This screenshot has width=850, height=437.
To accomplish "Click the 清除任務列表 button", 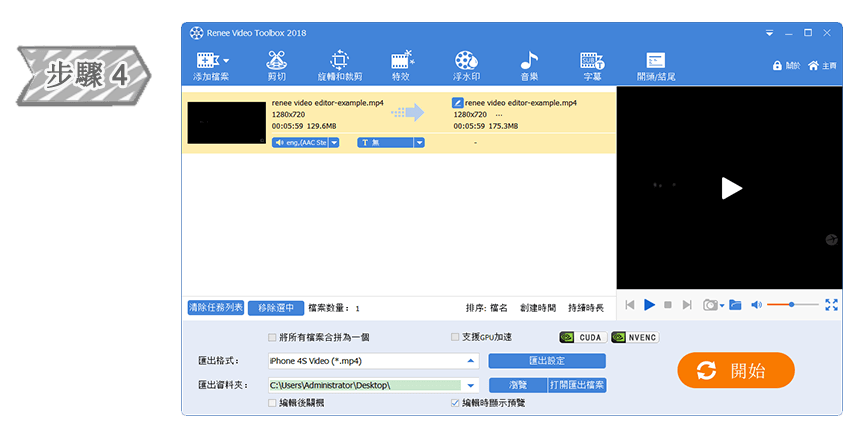I will 215,308.
